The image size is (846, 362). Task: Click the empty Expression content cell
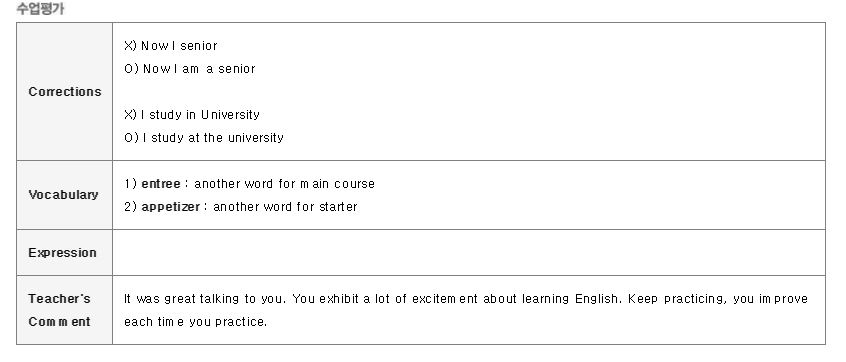[x=468, y=252]
